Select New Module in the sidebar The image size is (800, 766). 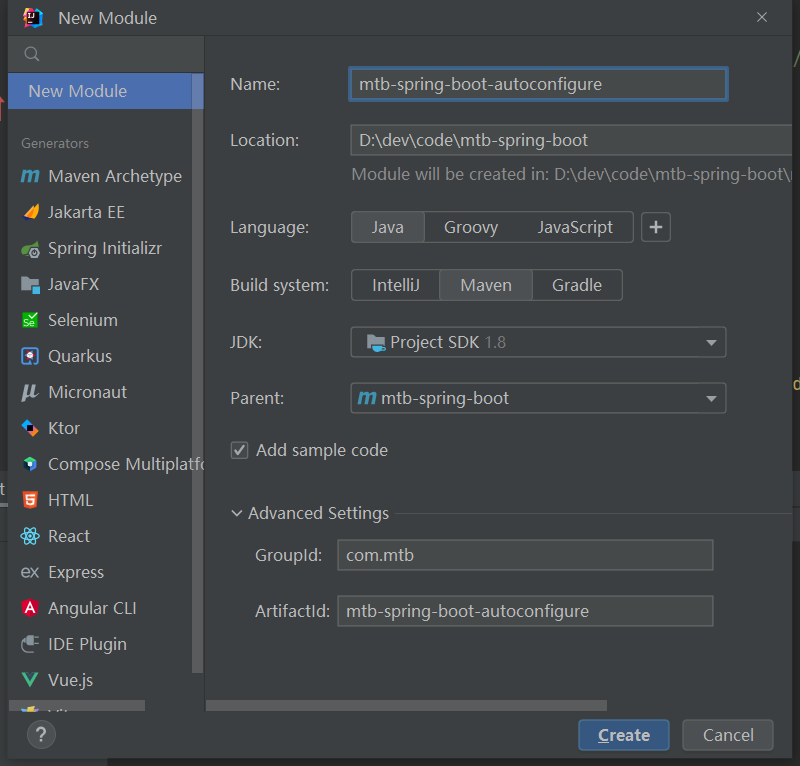click(100, 91)
